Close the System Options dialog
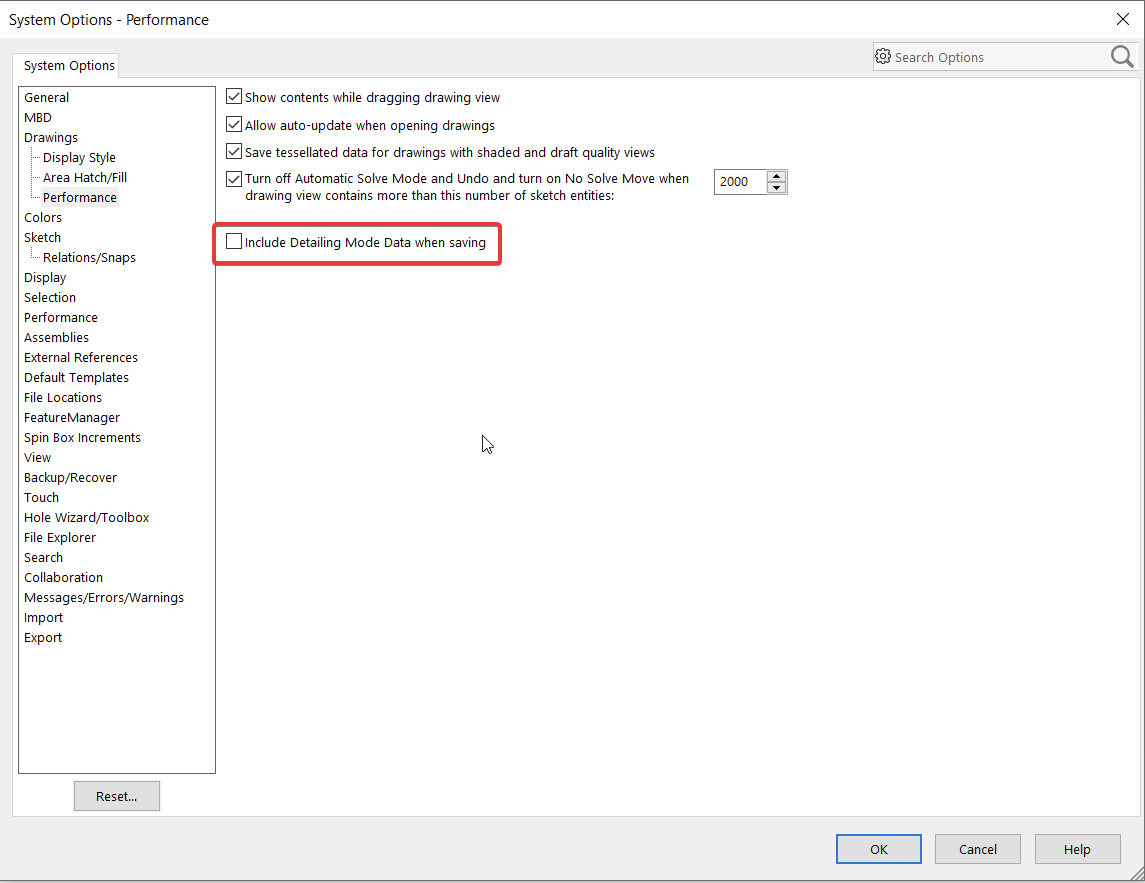Screen dimensions: 1145x883 click(1123, 19)
